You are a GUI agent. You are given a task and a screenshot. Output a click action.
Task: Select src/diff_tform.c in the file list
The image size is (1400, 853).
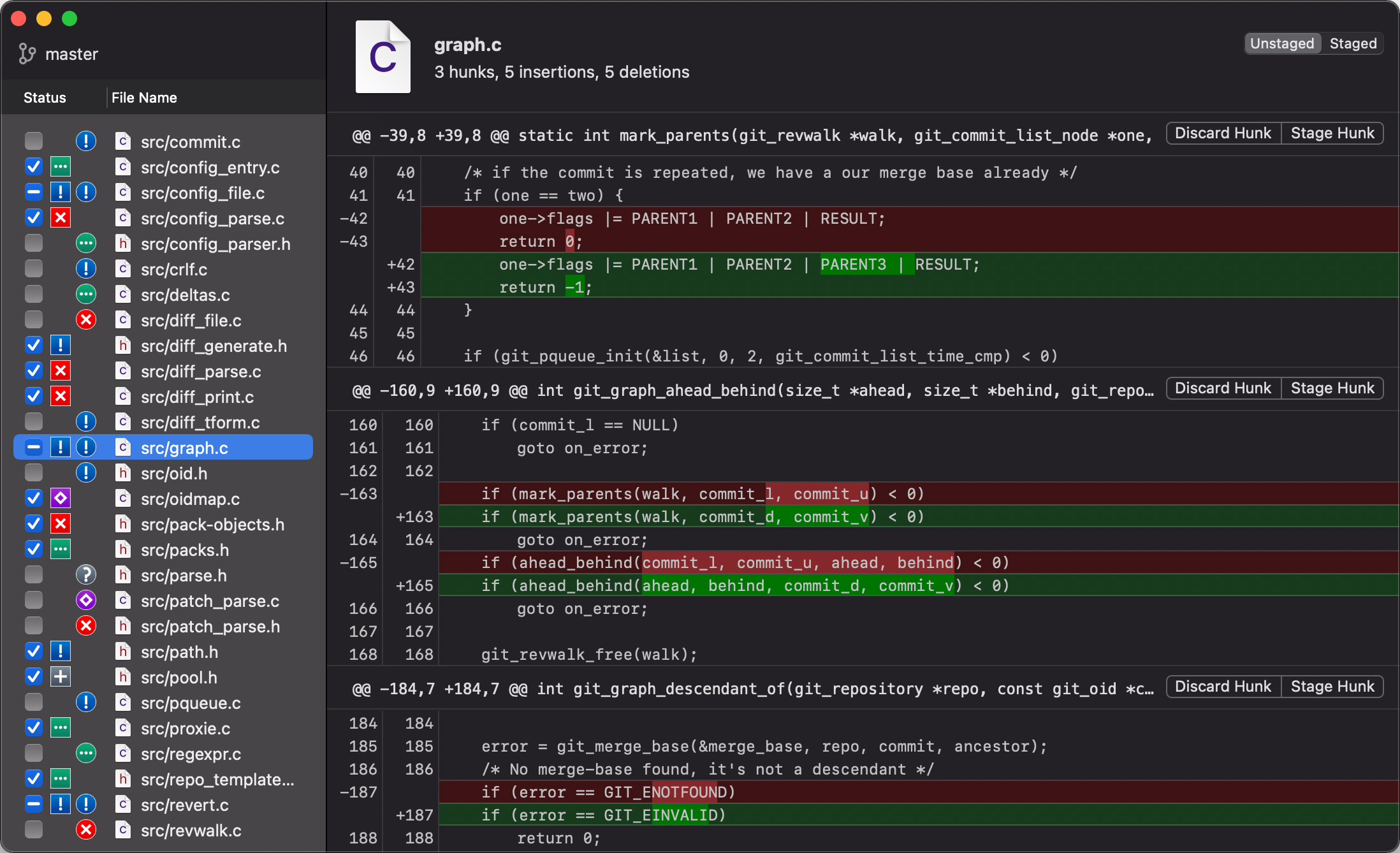163,422
